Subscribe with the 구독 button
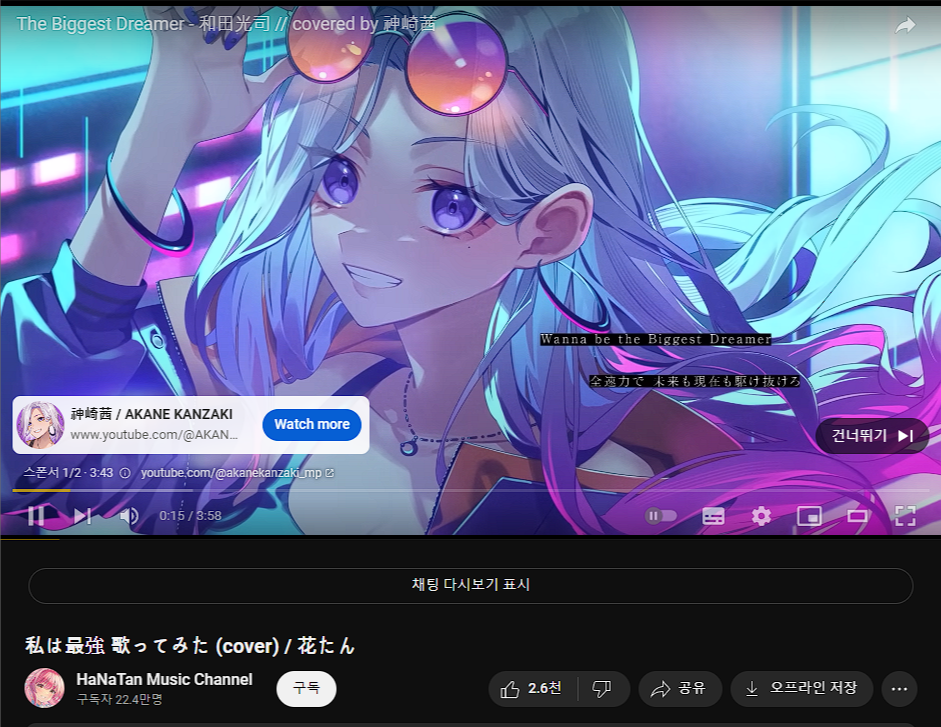This screenshot has height=727, width=941. tap(306, 689)
